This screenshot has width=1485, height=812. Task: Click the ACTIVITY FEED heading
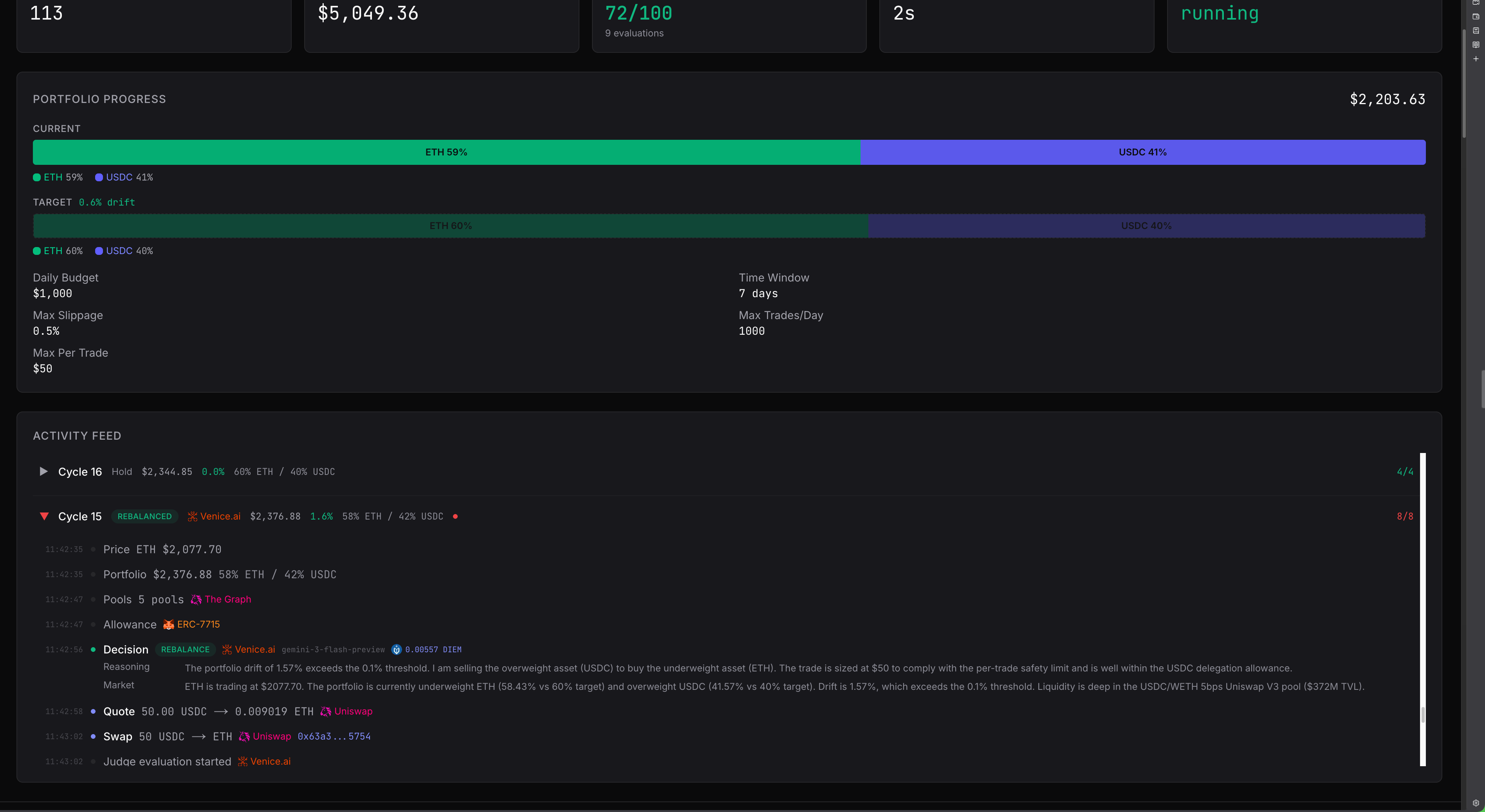coord(77,436)
